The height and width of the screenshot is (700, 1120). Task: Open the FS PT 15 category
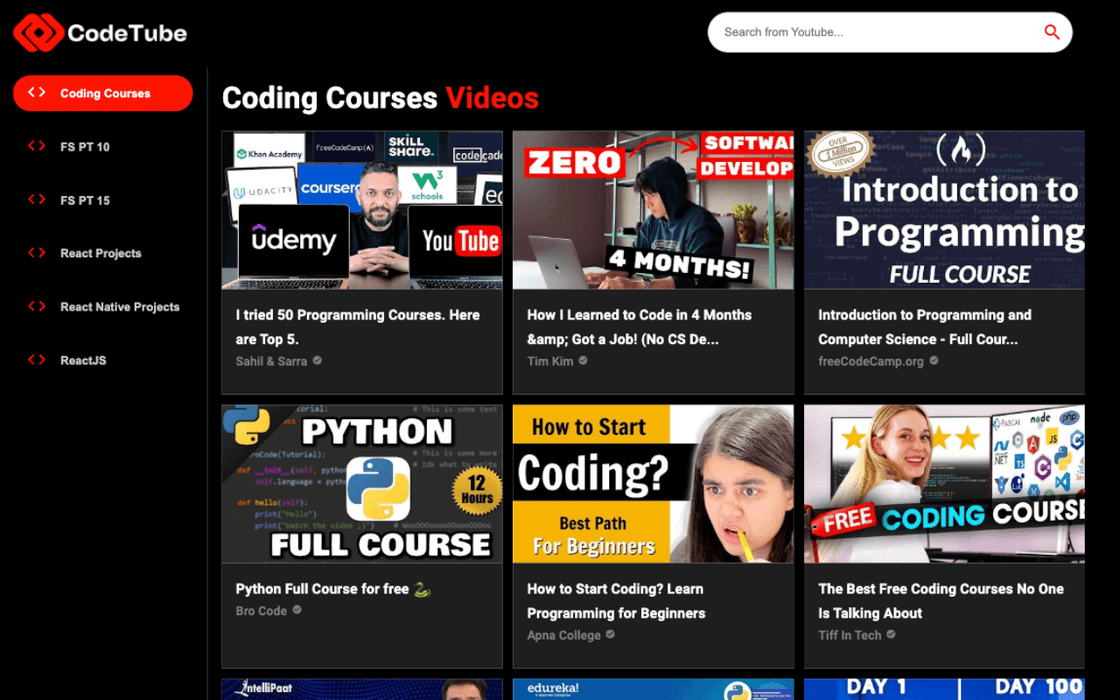tap(103, 200)
